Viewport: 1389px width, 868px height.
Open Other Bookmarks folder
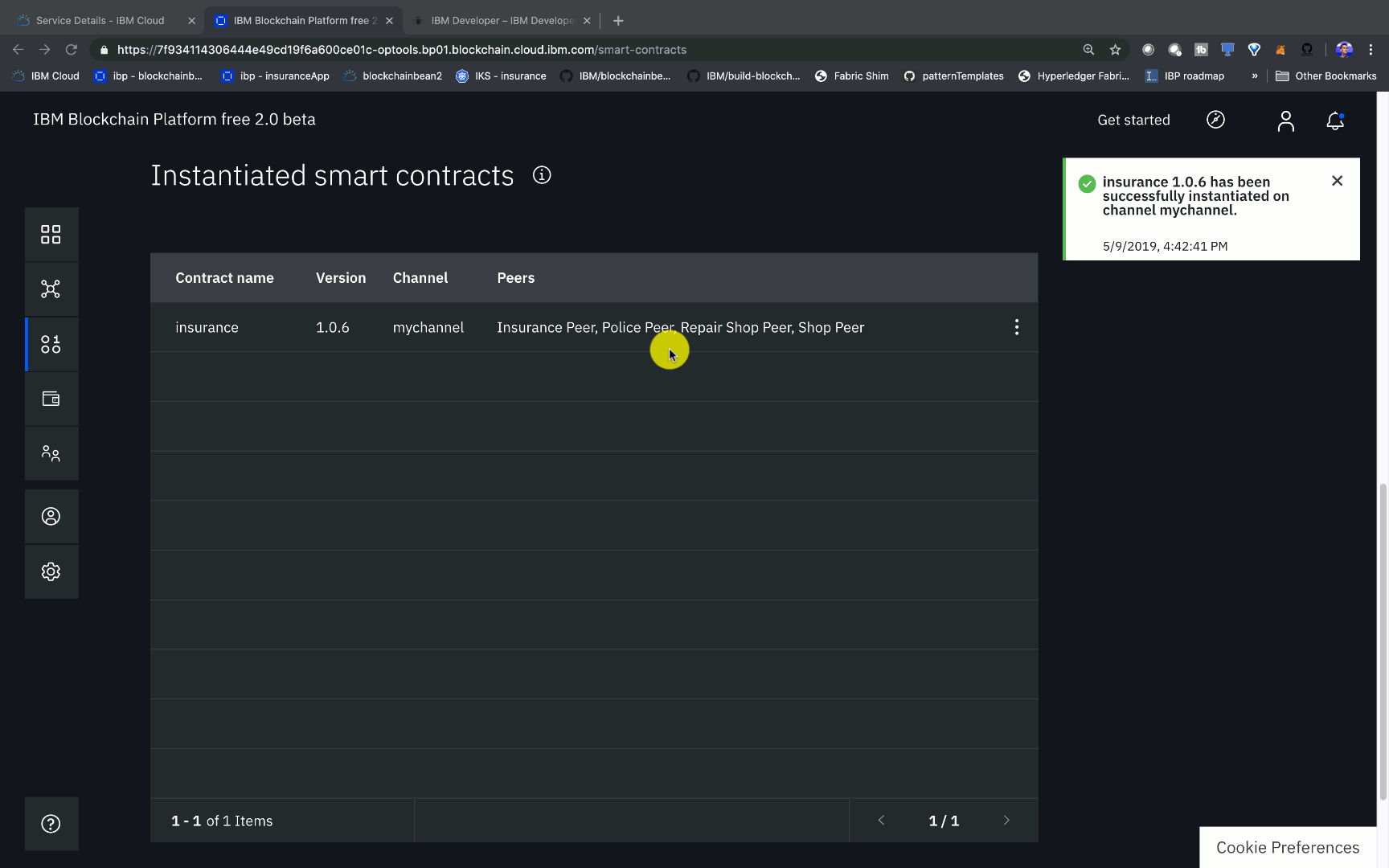pos(1326,76)
